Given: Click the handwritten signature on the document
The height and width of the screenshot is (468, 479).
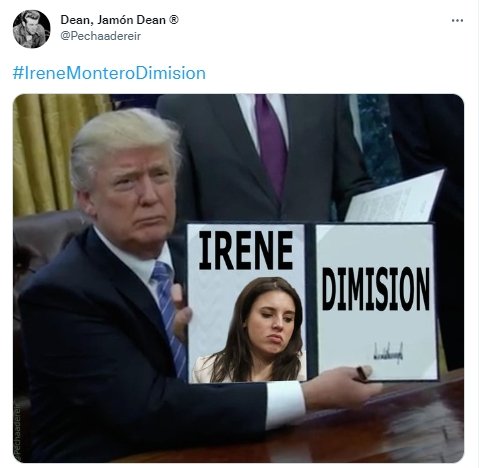Looking at the screenshot, I should [x=388, y=352].
